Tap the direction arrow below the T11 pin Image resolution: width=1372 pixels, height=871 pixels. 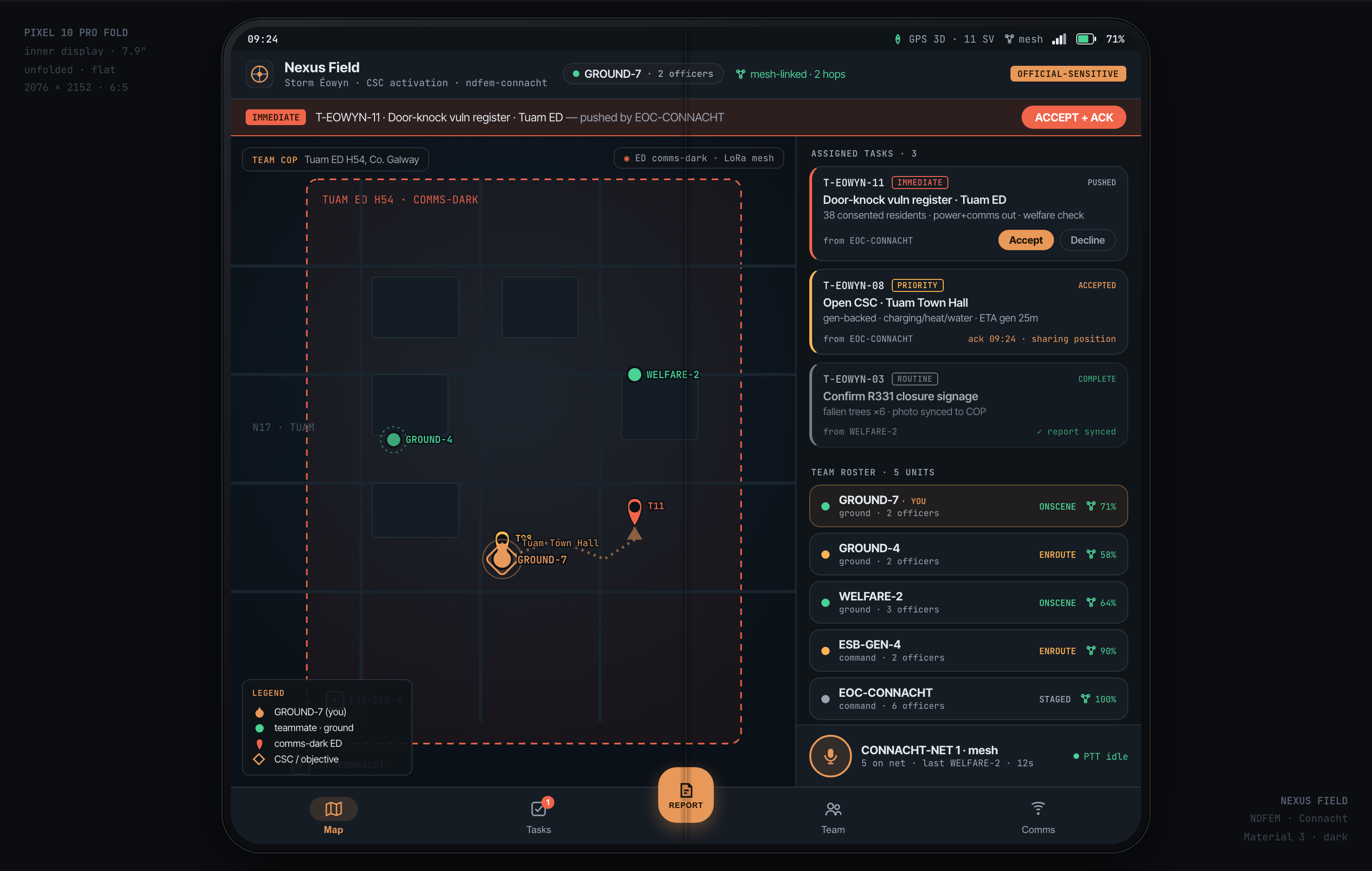(x=634, y=534)
